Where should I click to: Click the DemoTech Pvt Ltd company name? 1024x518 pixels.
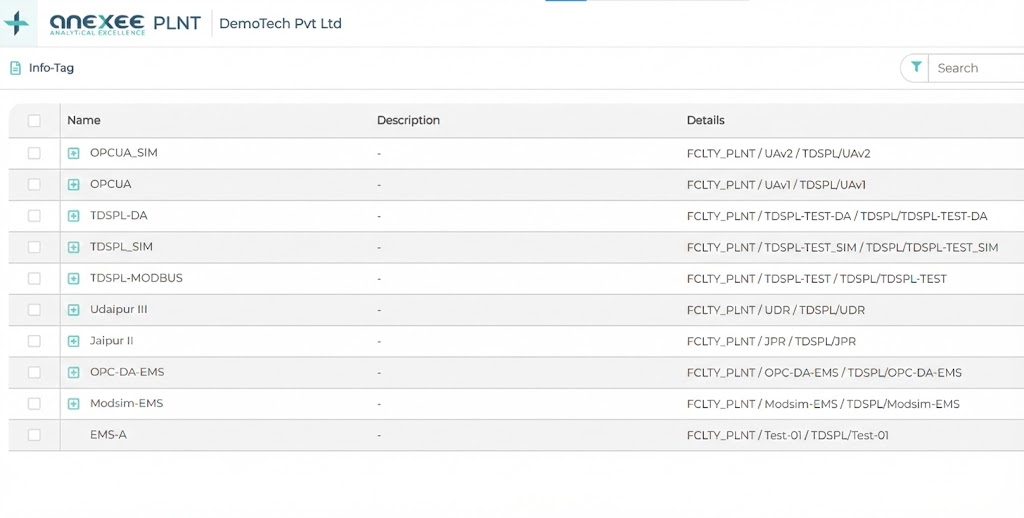click(280, 24)
